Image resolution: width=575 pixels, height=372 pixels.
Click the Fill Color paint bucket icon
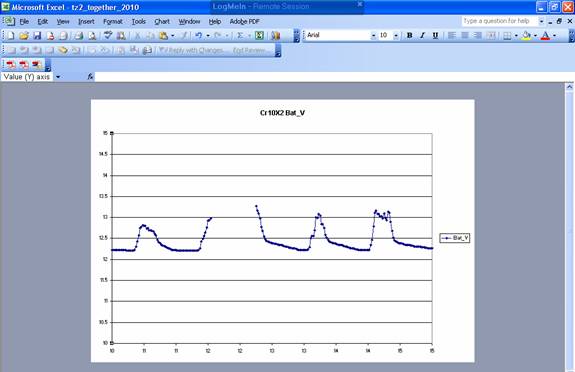[526, 35]
